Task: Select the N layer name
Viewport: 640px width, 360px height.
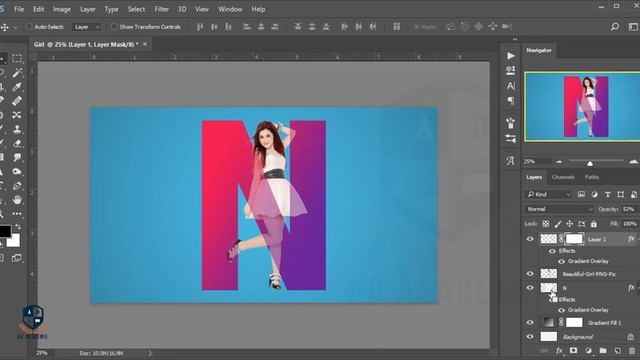Action: [x=565, y=288]
